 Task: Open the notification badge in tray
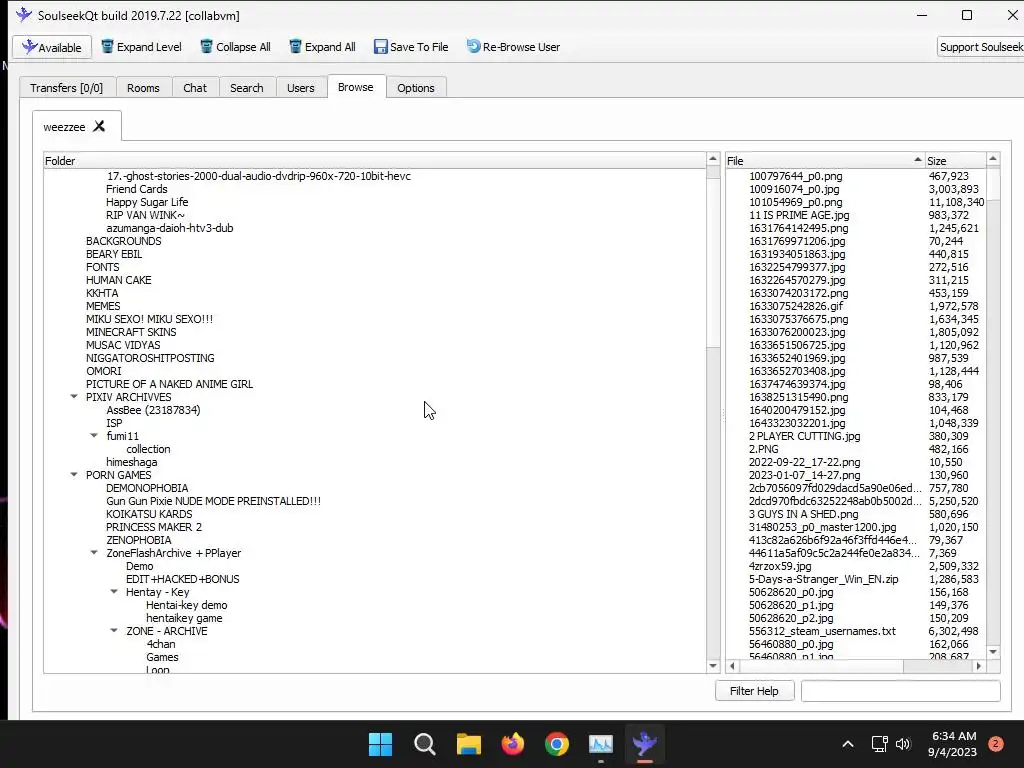pos(995,743)
